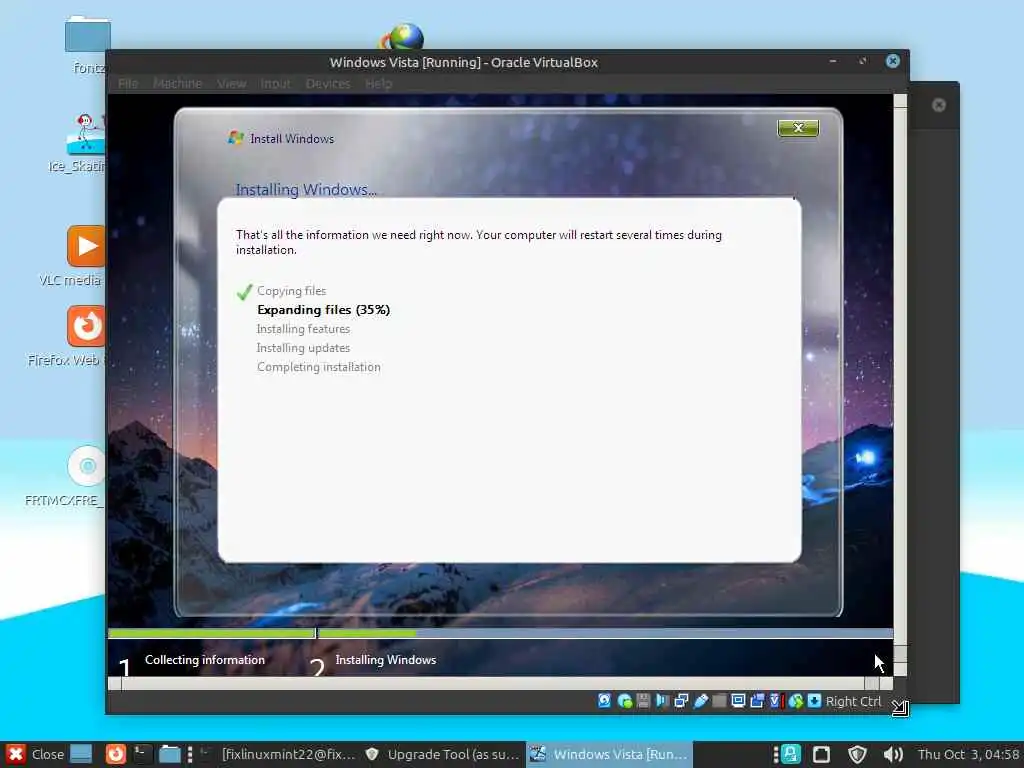Click the network adapters indicator icon

click(x=681, y=701)
